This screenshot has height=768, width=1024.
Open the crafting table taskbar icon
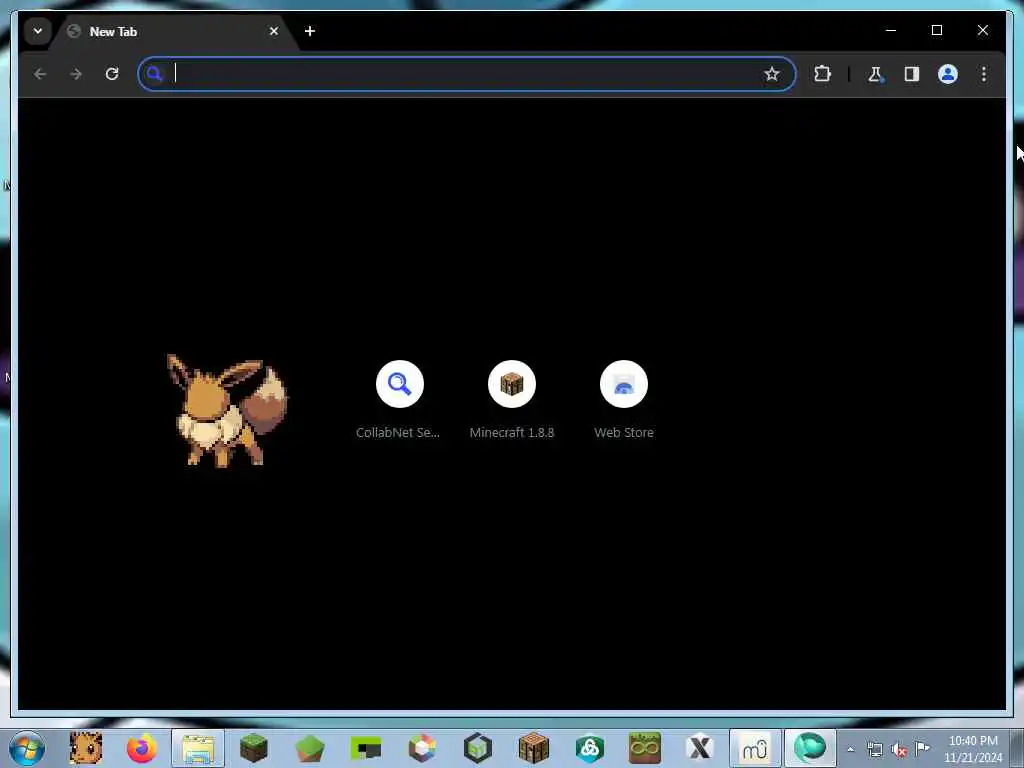click(534, 748)
